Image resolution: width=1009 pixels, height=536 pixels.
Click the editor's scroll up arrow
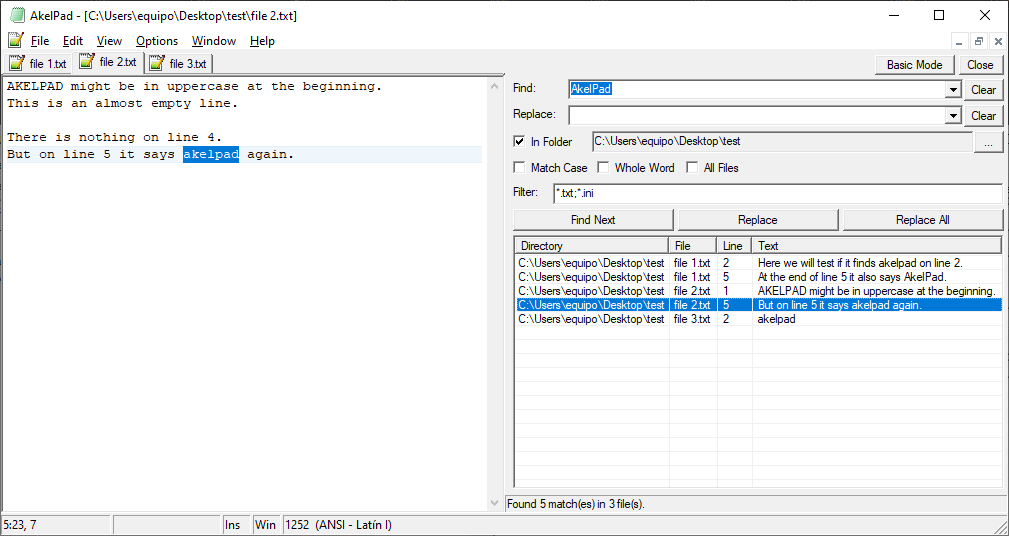point(494,86)
